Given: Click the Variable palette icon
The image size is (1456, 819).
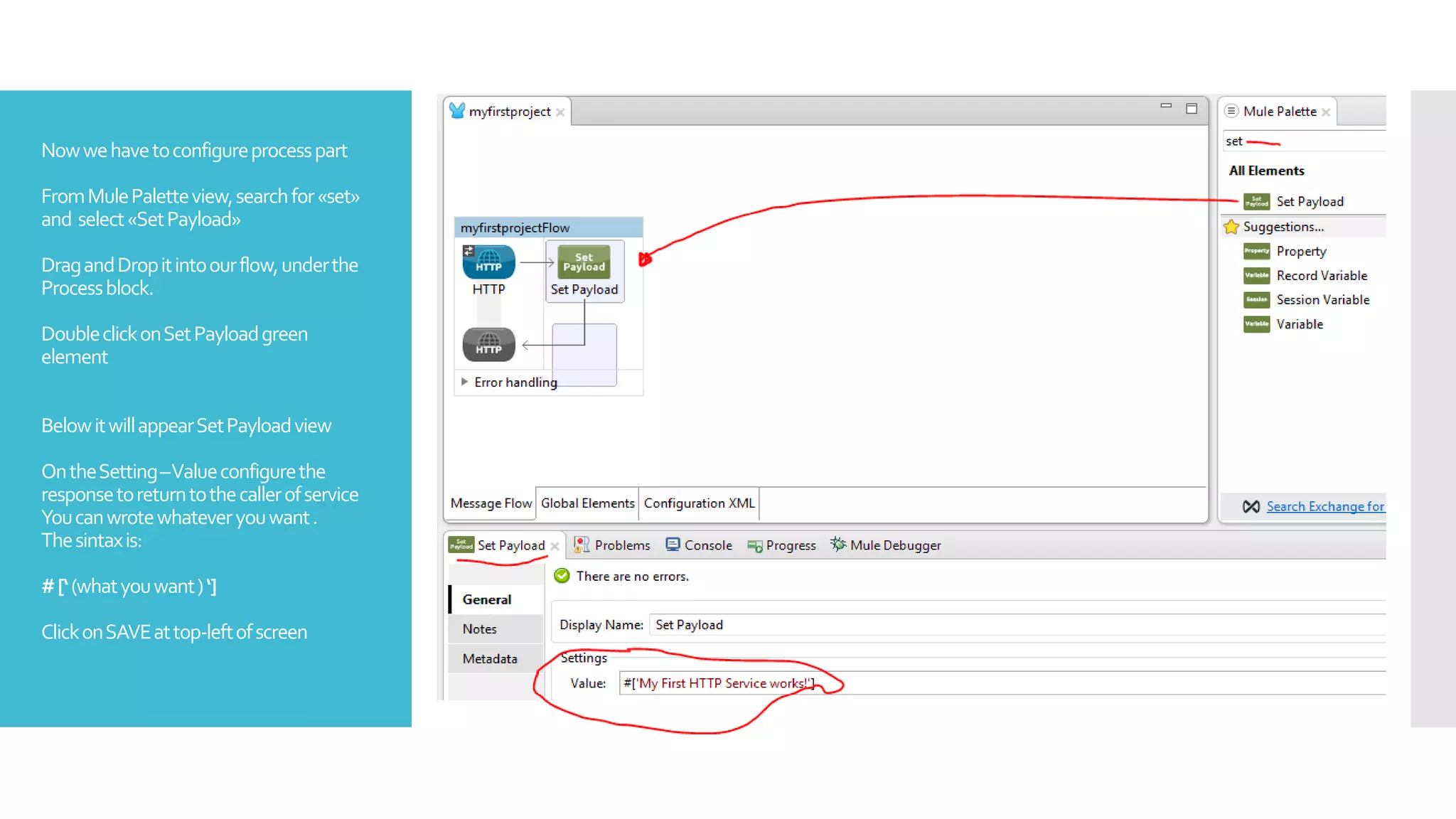Looking at the screenshot, I should pyautogui.click(x=1256, y=324).
